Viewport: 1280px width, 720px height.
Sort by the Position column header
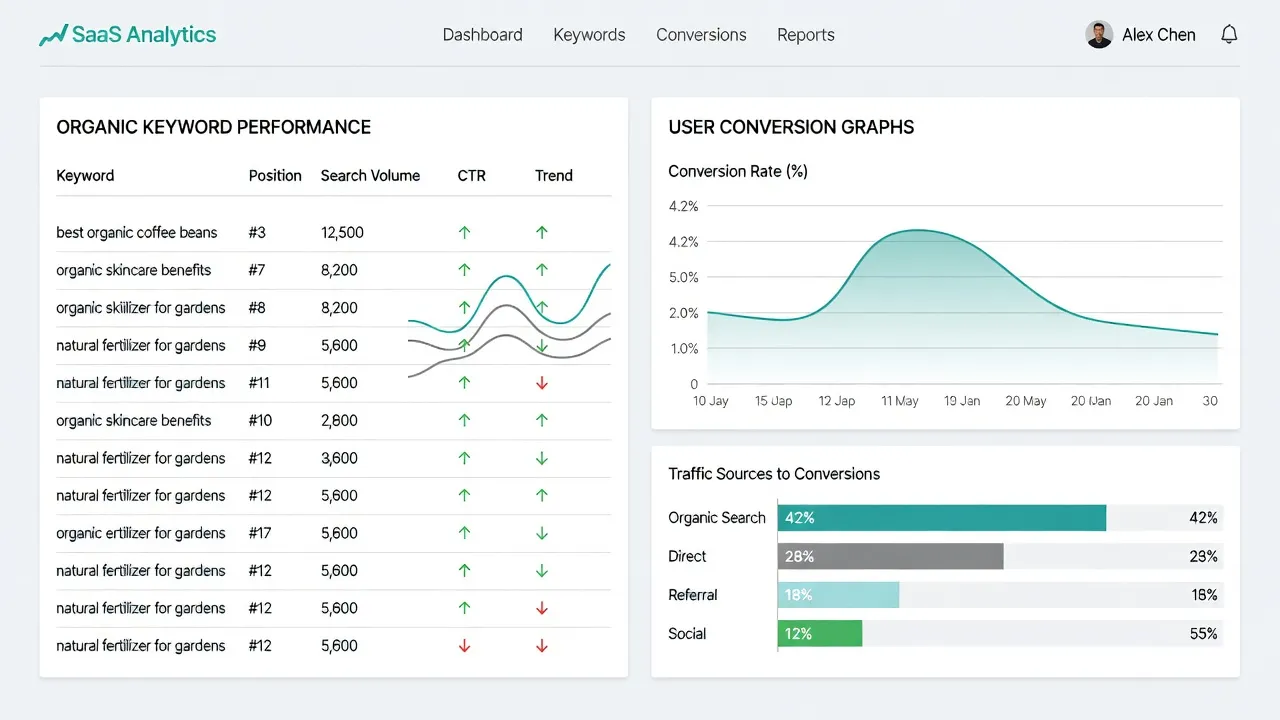pyautogui.click(x=275, y=176)
